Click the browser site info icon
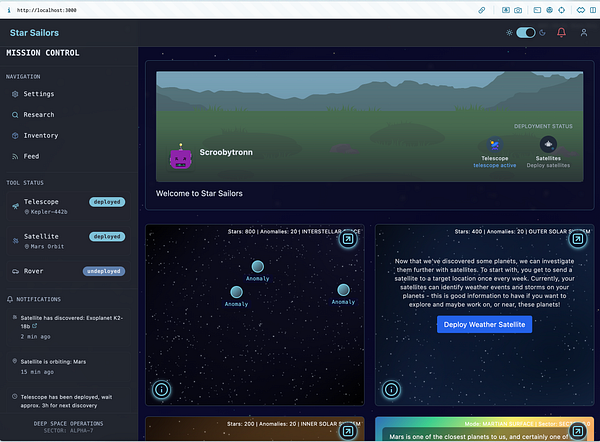This screenshot has width=600, height=442. tap(9, 10)
